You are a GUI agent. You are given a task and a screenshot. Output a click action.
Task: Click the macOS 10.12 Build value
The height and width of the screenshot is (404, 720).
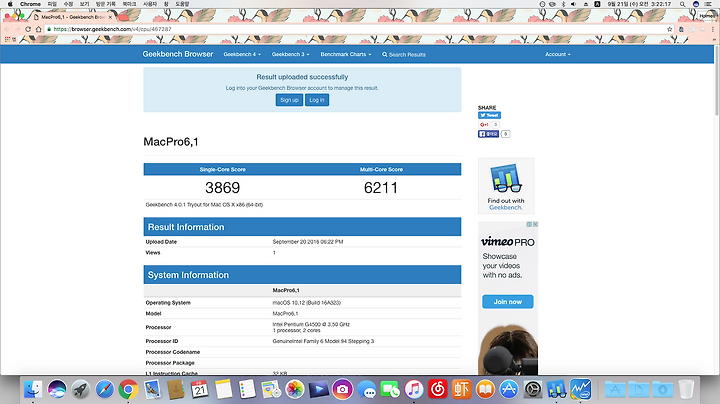pos(307,303)
